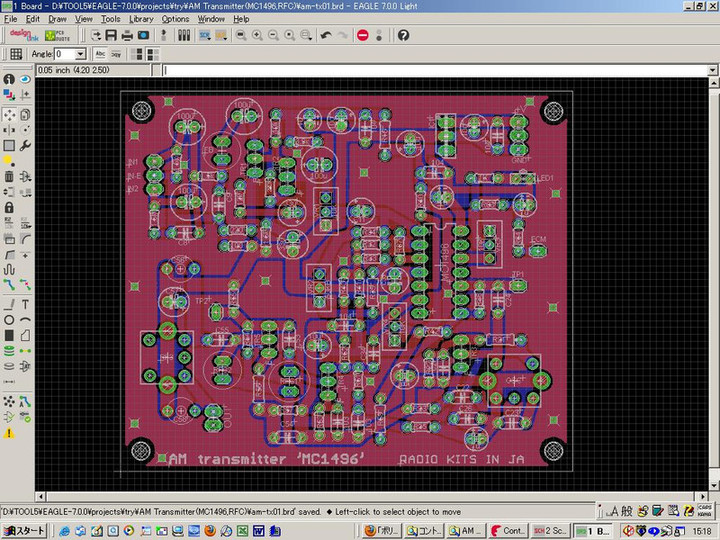This screenshot has height=540, width=720.
Task: Select the Text tool
Action: coord(25,303)
